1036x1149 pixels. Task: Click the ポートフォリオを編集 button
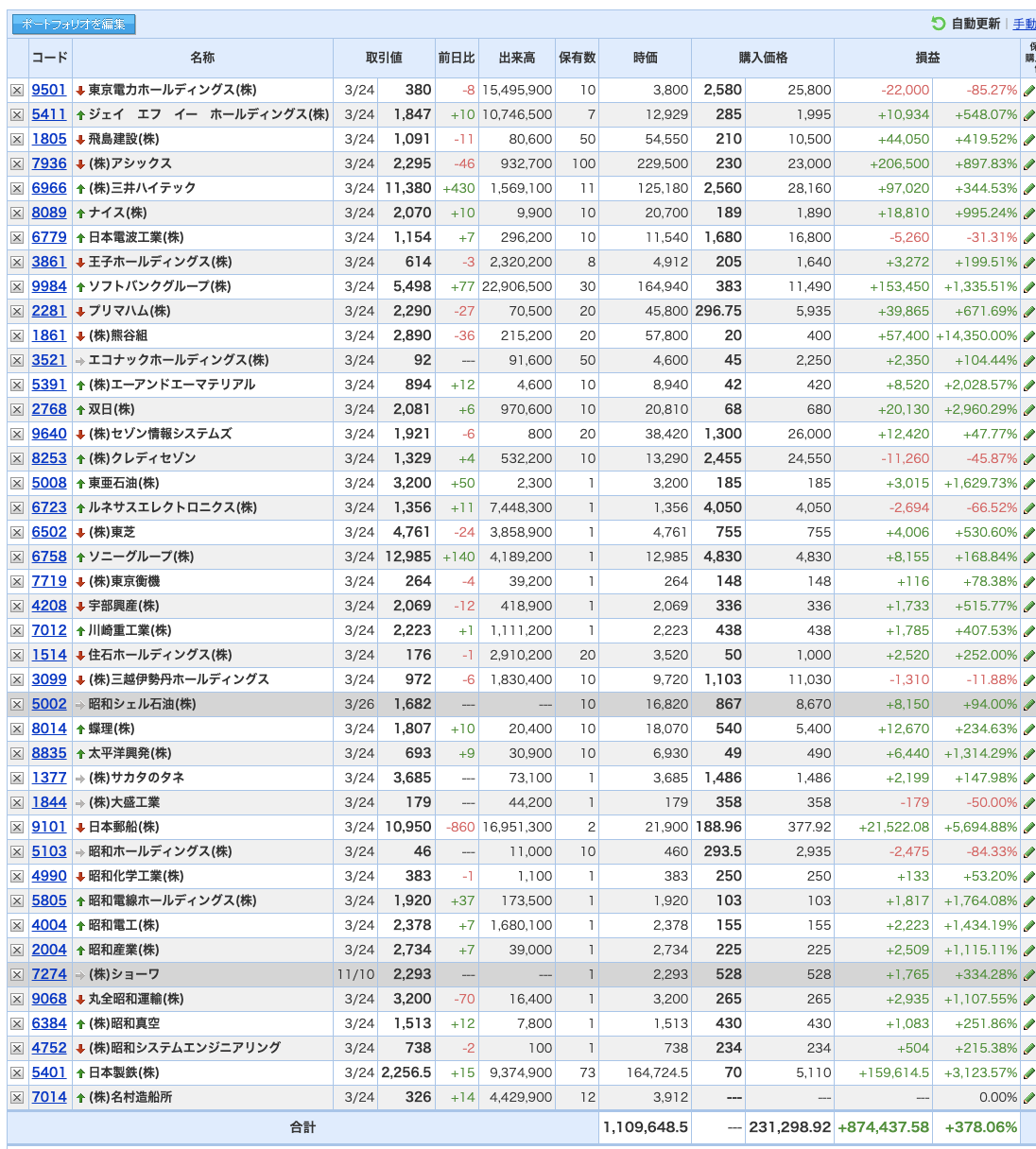[74, 24]
